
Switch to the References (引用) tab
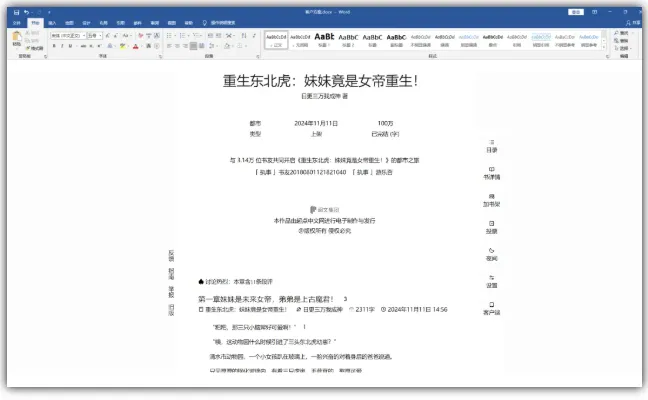(x=121, y=23)
